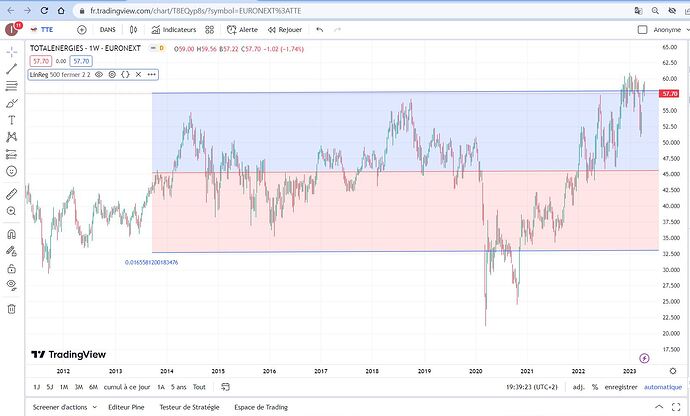Open the DANS interval selector

pyautogui.click(x=107, y=29)
